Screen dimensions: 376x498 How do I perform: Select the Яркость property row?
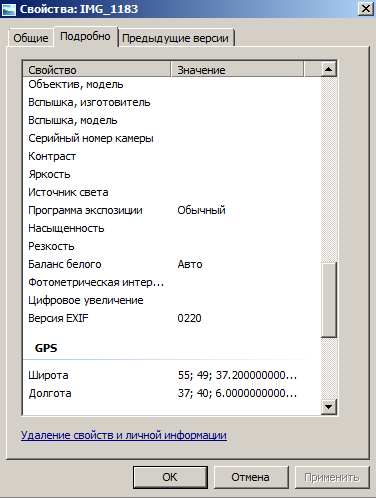coord(172,174)
